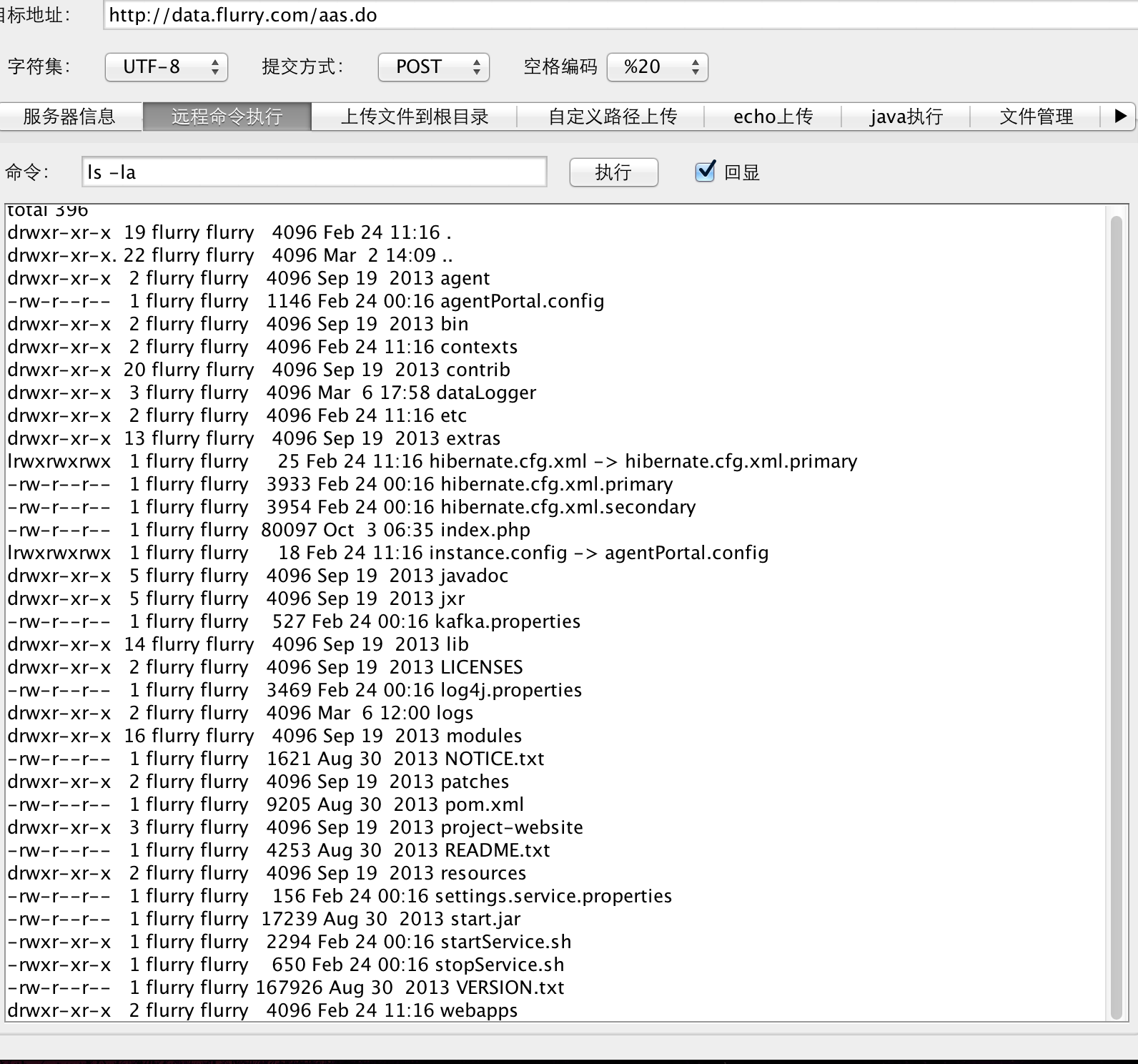The width and height of the screenshot is (1138, 1064).
Task: Click the instance.config symlink line
Action: 387,553
